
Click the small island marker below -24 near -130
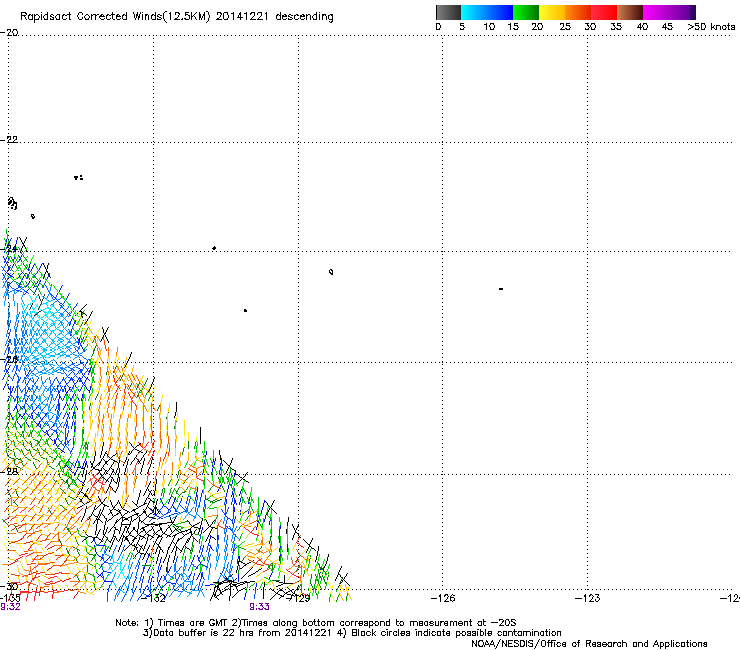click(x=245, y=310)
